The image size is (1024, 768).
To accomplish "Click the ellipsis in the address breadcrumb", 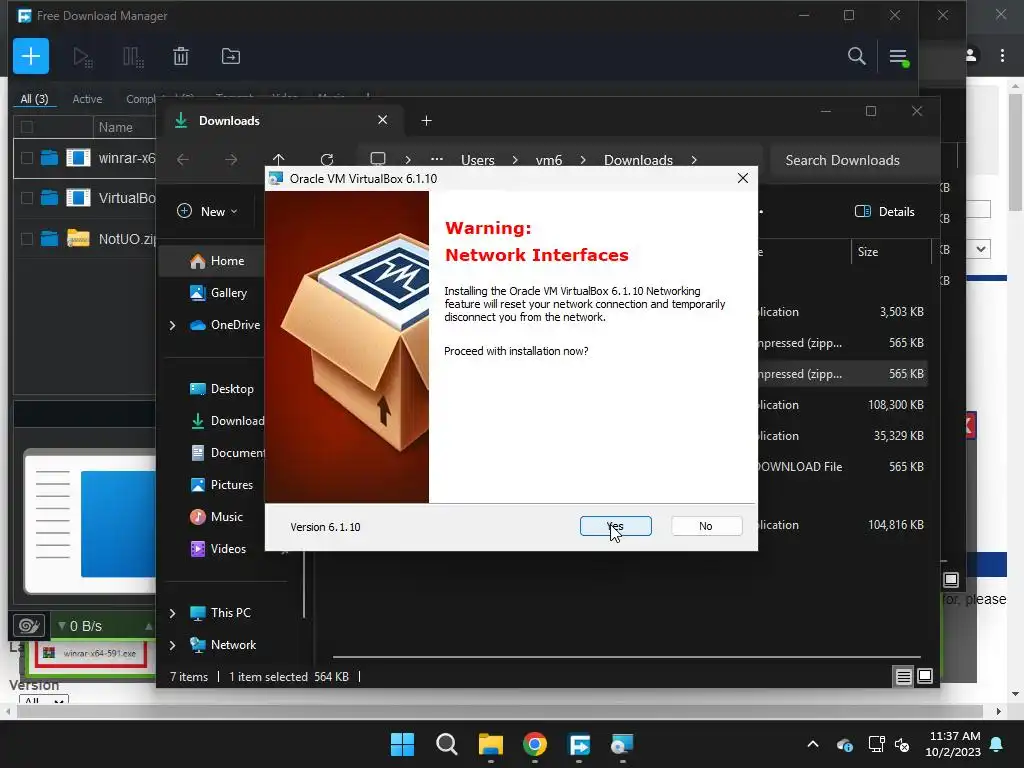I will (x=437, y=159).
